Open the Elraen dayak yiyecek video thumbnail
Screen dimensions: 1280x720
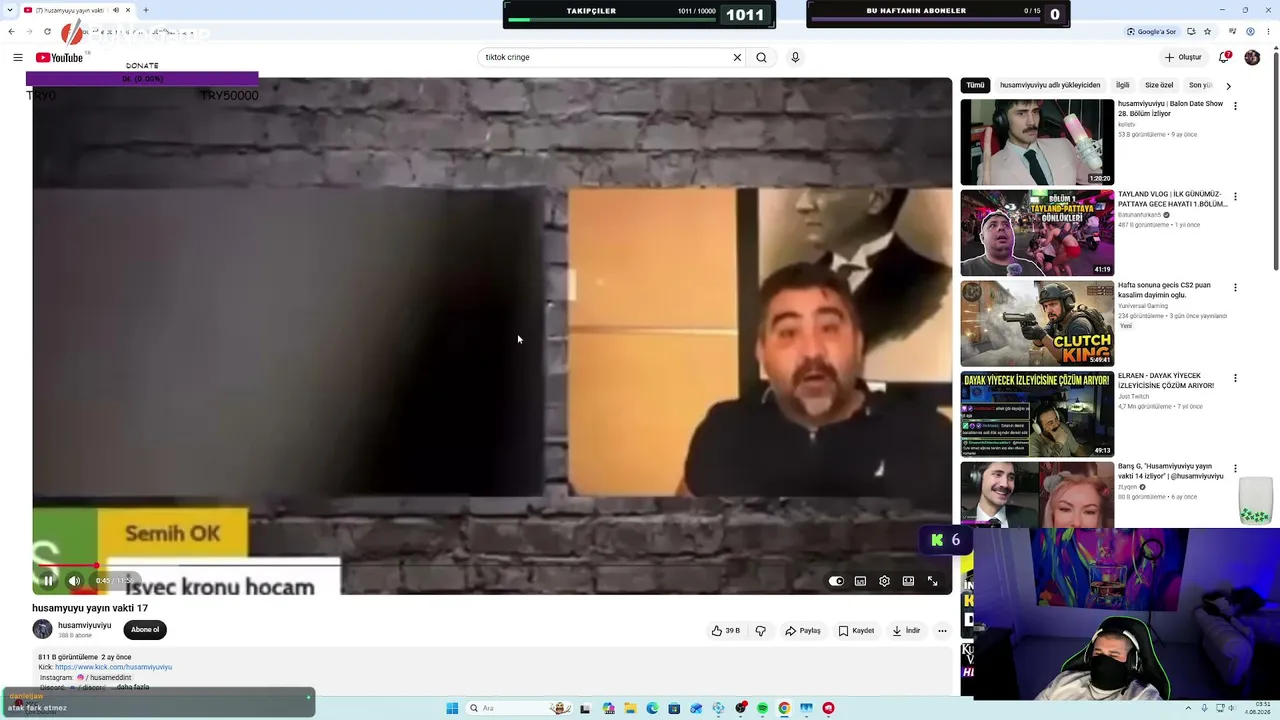[1037, 414]
